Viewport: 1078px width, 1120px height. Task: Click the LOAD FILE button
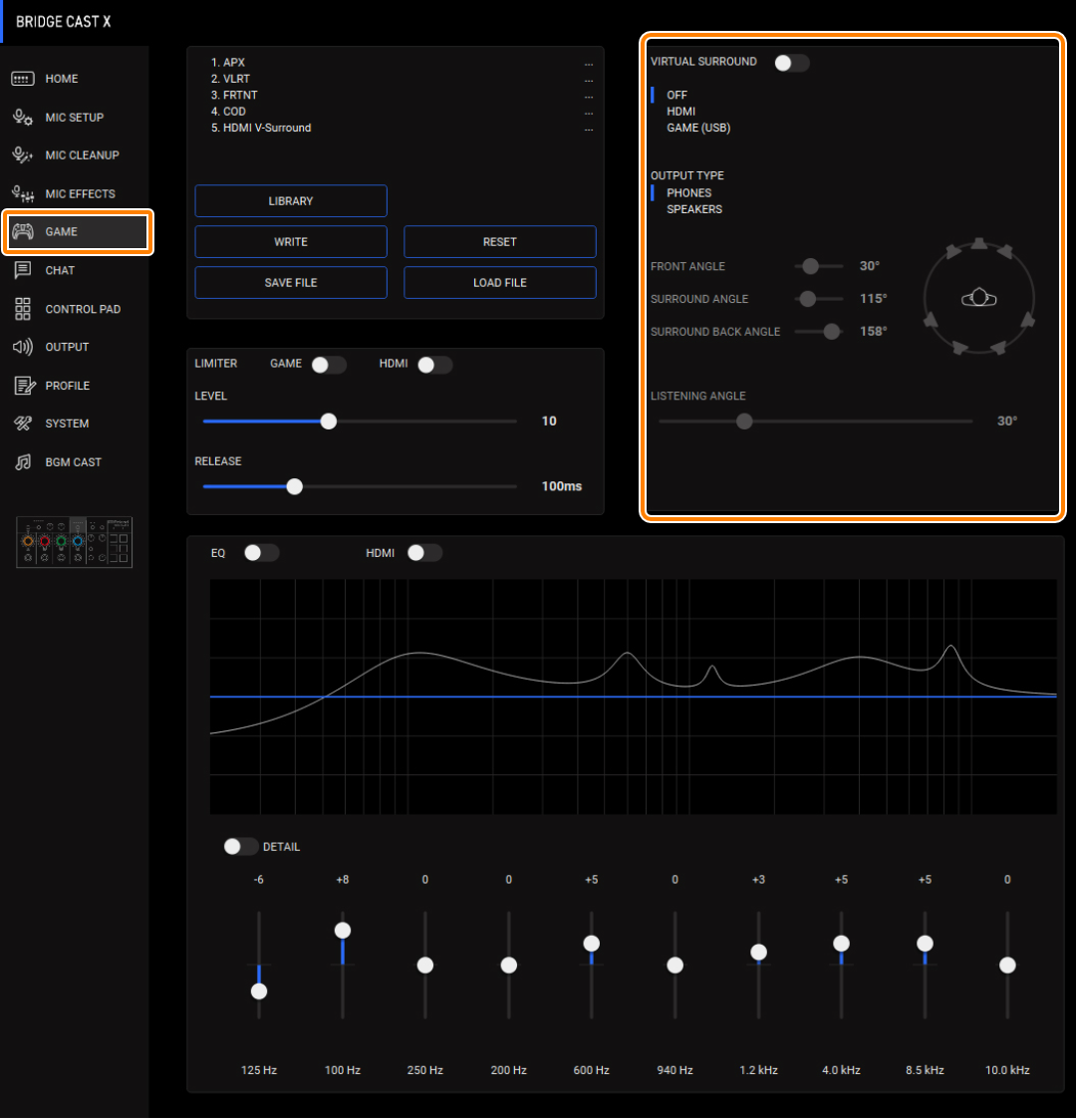click(500, 282)
